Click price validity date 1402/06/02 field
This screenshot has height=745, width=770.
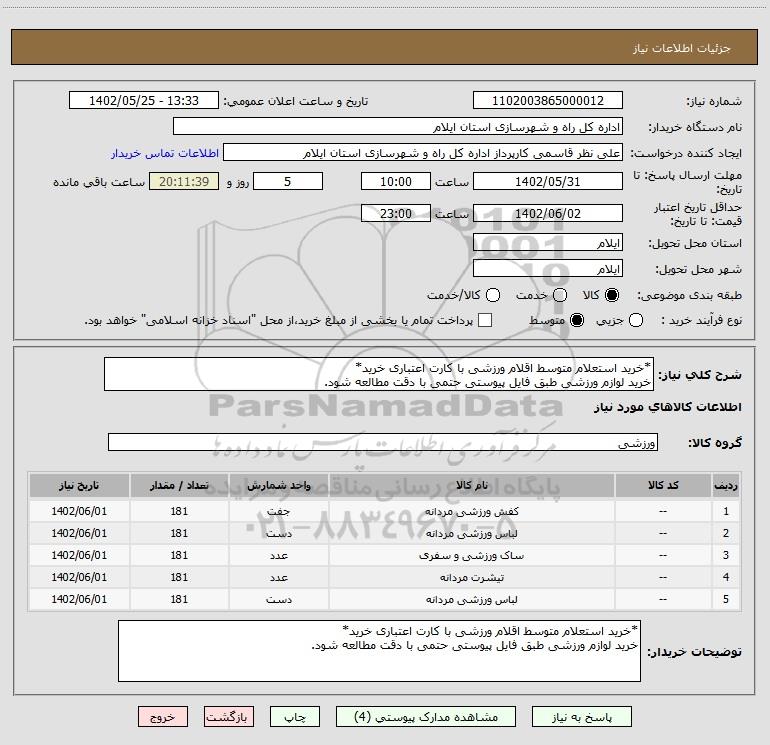pyautogui.click(x=548, y=213)
